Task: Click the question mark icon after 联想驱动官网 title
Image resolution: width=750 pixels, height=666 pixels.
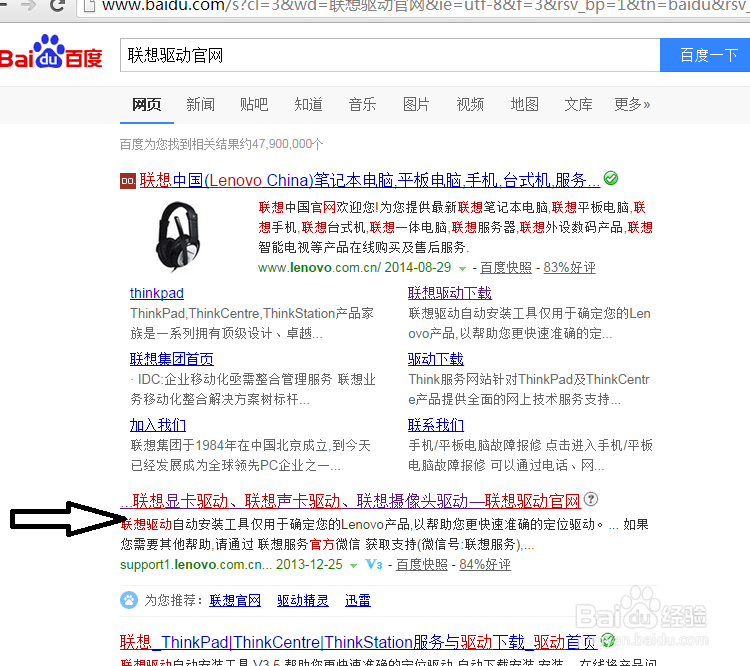Action: [x=591, y=500]
